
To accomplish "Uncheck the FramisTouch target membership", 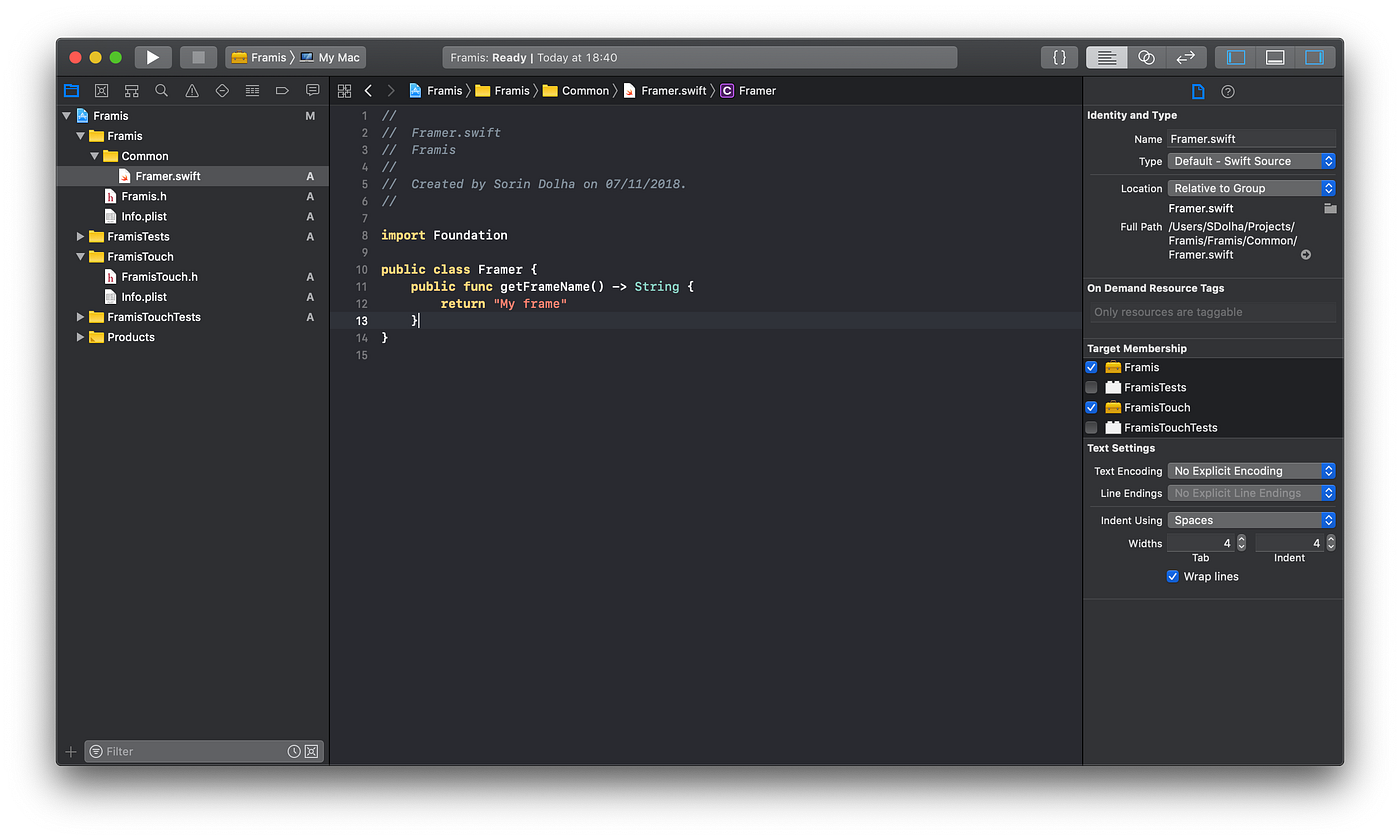I will pos(1091,407).
